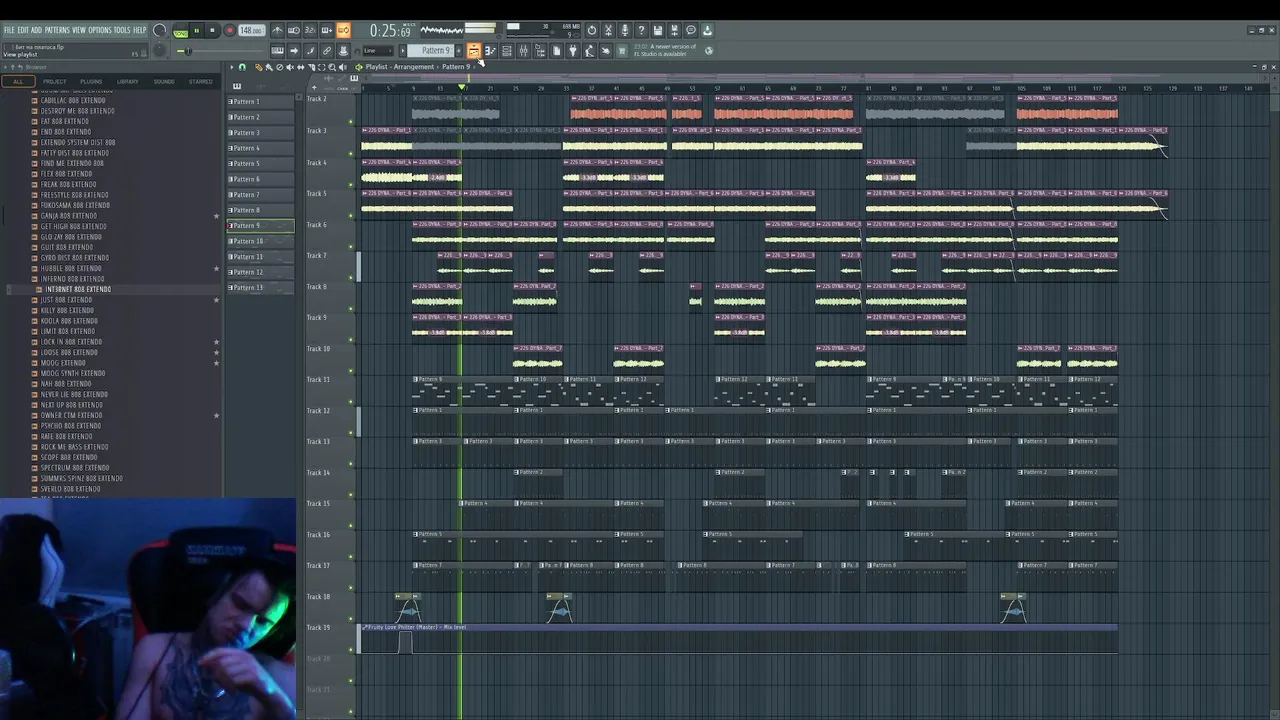Click the 148 tempo display
Image resolution: width=1280 pixels, height=720 pixels.
click(x=252, y=30)
